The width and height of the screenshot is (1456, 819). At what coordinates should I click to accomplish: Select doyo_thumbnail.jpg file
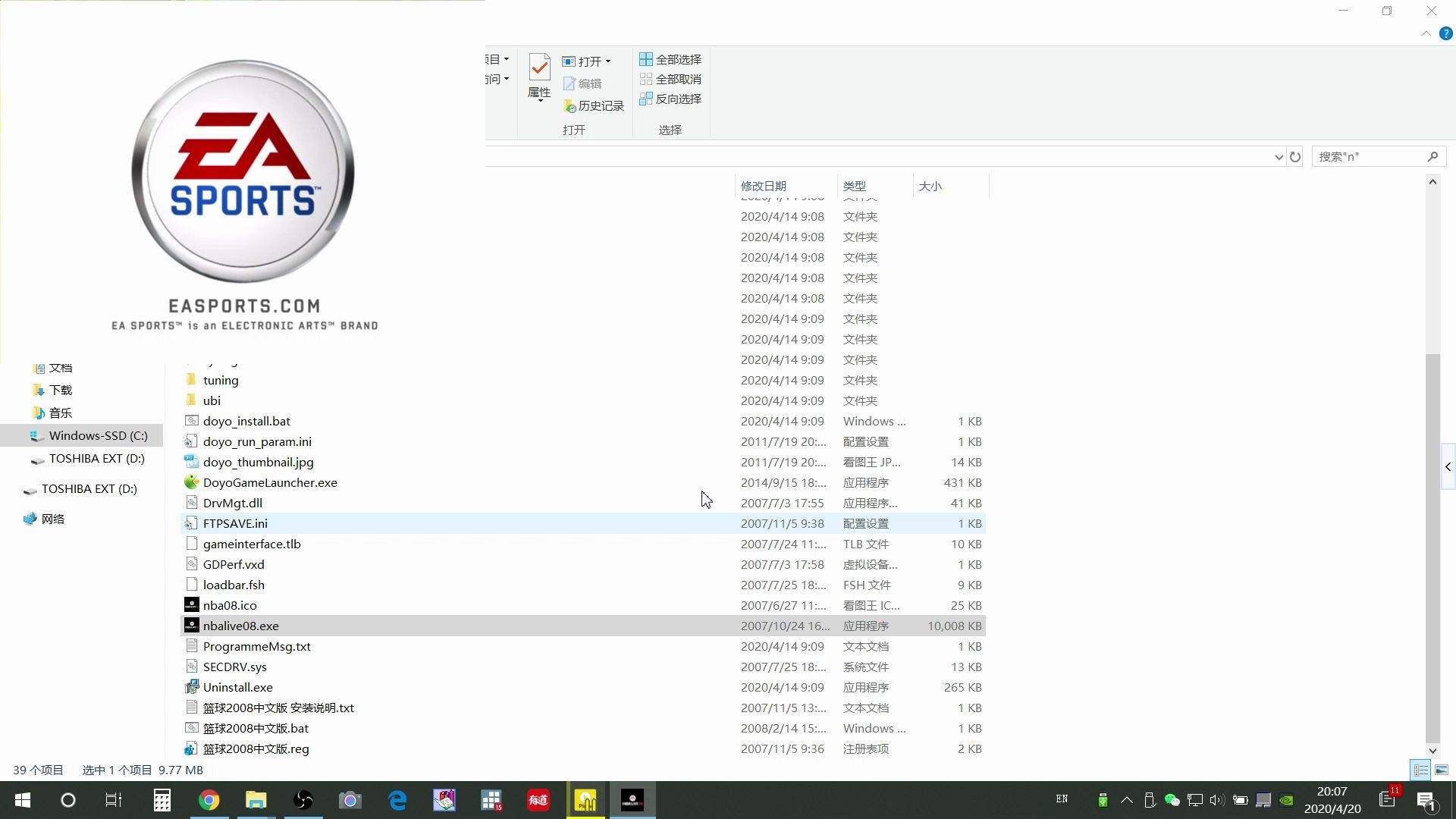coord(585,462)
